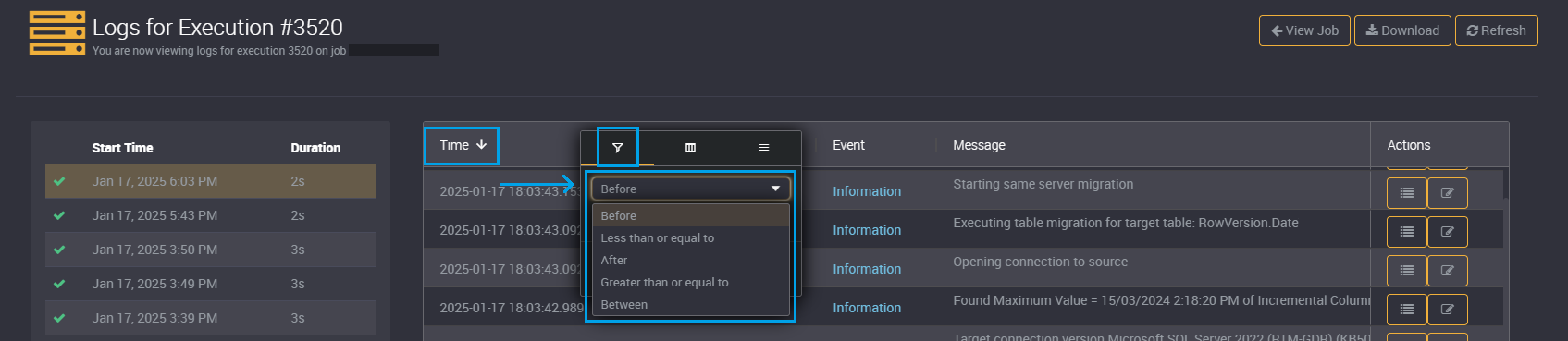This screenshot has width=1568, height=341.
Task: Click the Logs for Execution #3520 title
Action: [217, 28]
